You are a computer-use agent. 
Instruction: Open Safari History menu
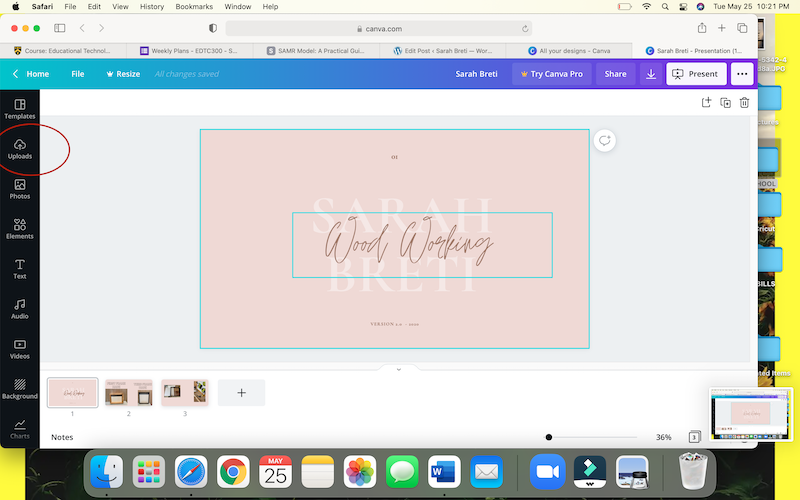click(152, 7)
